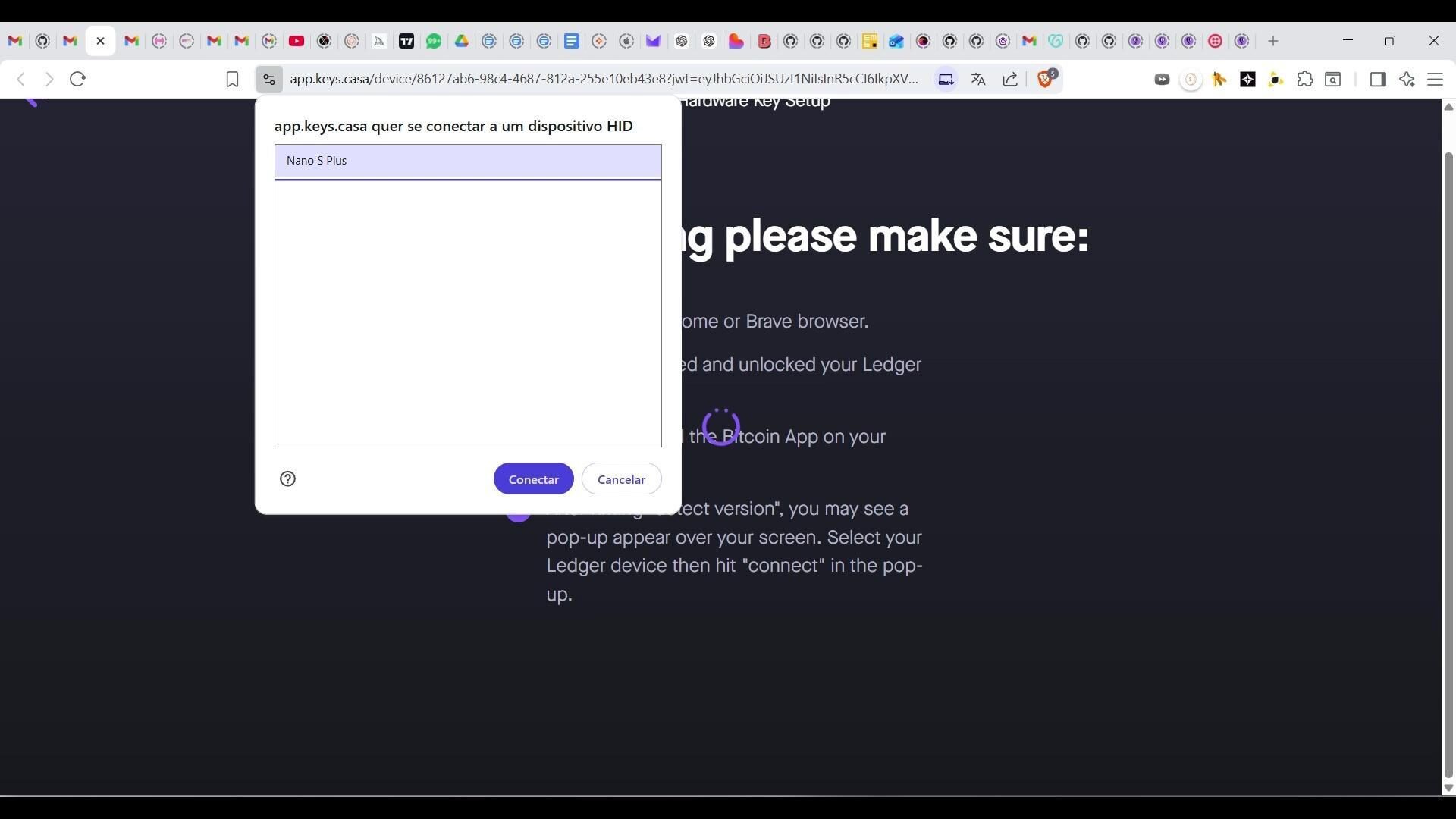Viewport: 1456px width, 819px height.
Task: Click the Conectar button
Action: 534,479
